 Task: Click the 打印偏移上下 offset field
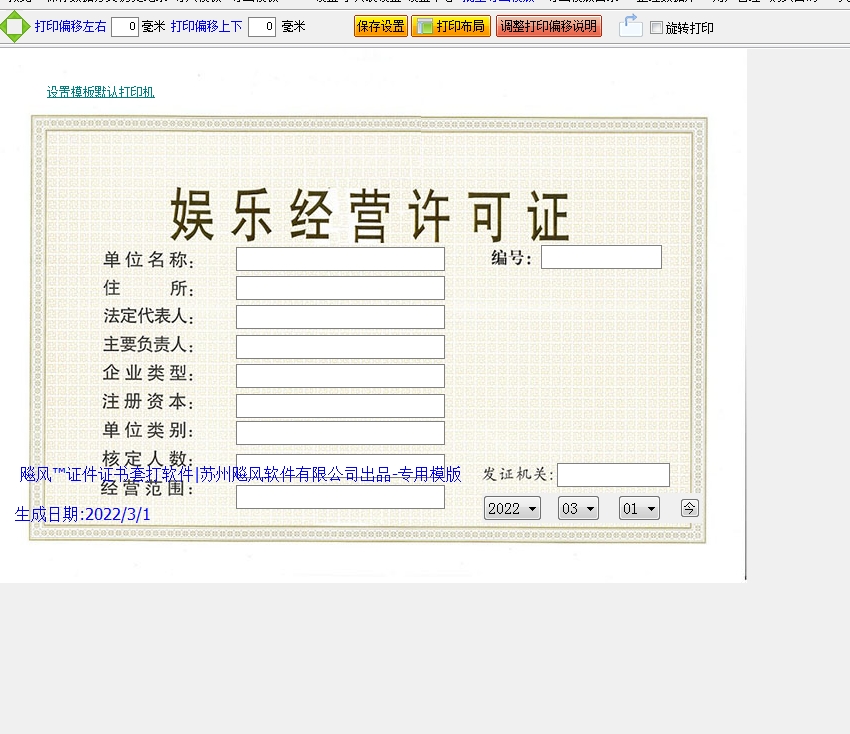click(262, 27)
